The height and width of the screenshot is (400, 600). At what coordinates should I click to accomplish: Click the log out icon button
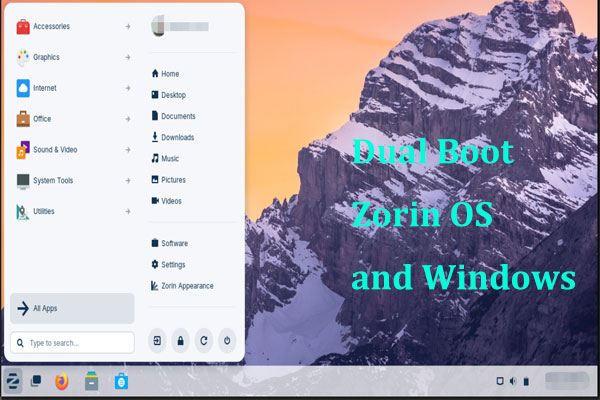point(157,341)
